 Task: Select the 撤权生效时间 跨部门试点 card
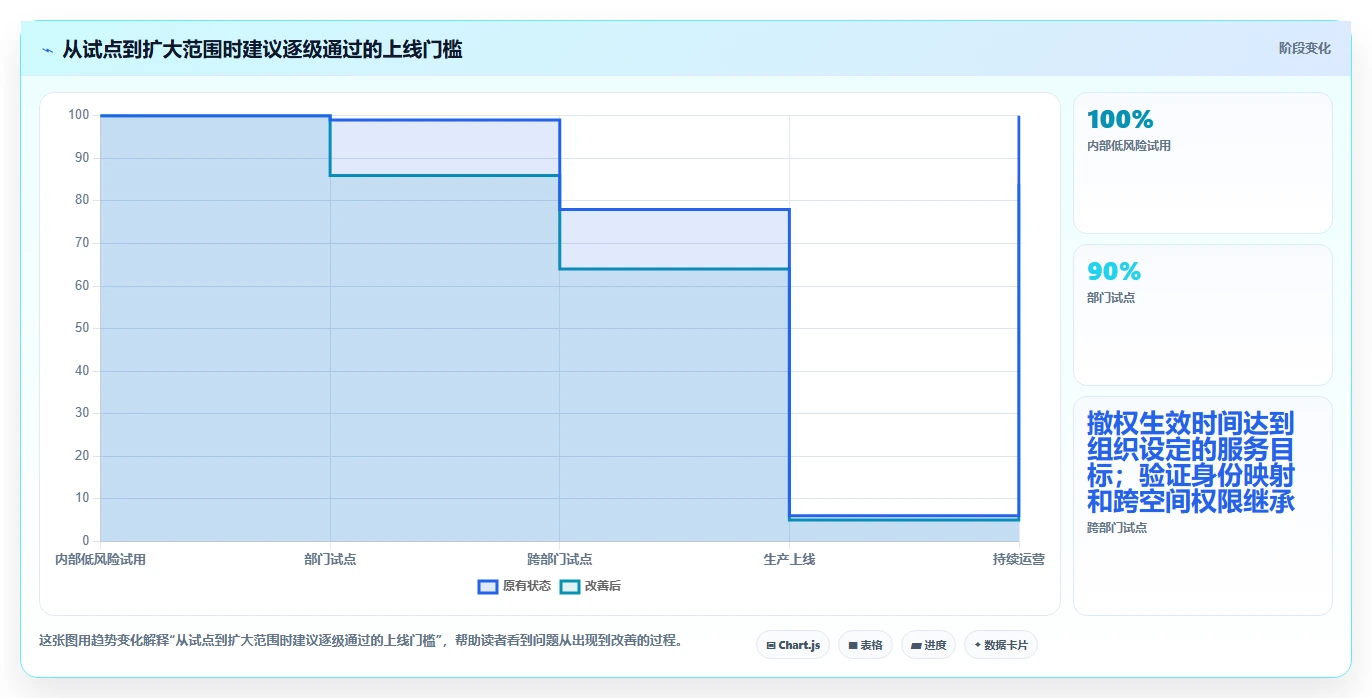point(1203,506)
